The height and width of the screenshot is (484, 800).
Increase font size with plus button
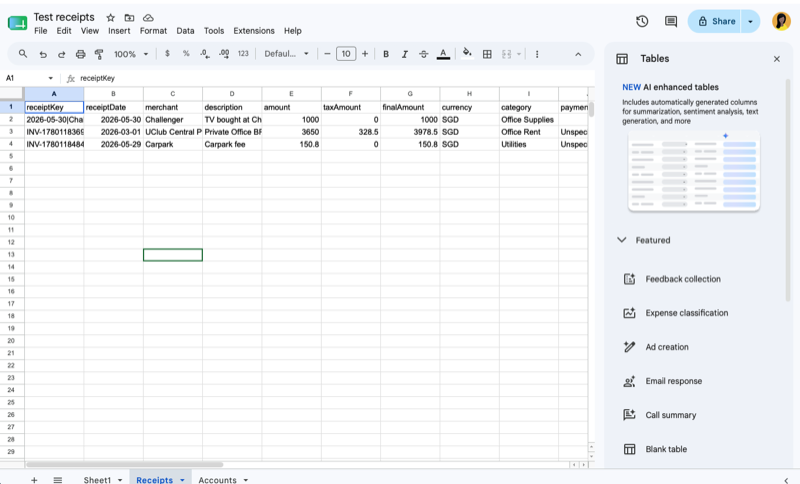[365, 54]
